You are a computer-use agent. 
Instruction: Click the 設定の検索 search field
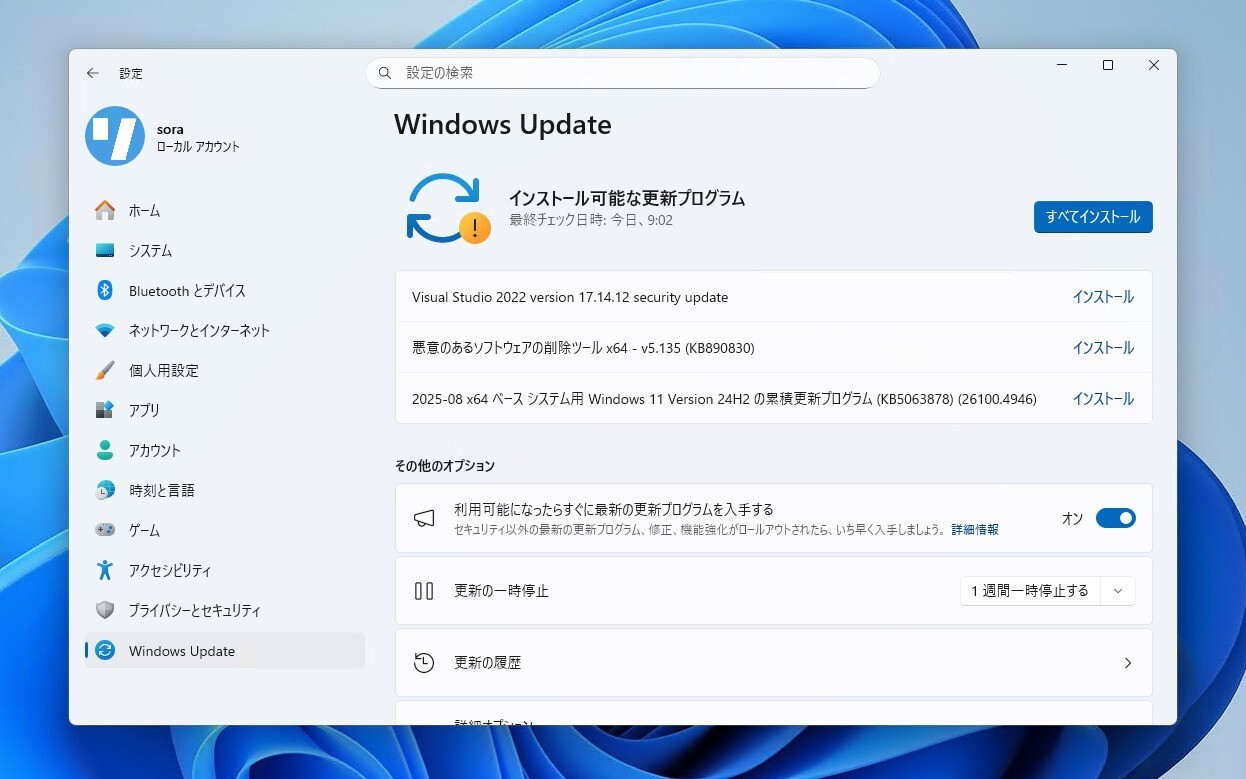[623, 73]
